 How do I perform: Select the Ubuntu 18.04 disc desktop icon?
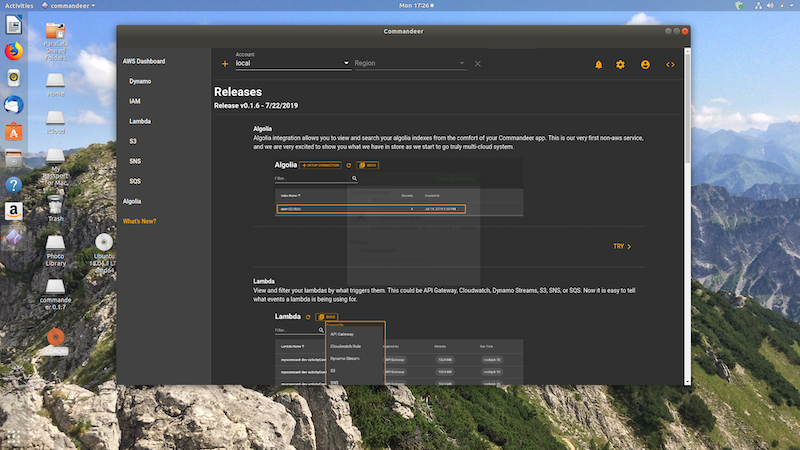[104, 254]
